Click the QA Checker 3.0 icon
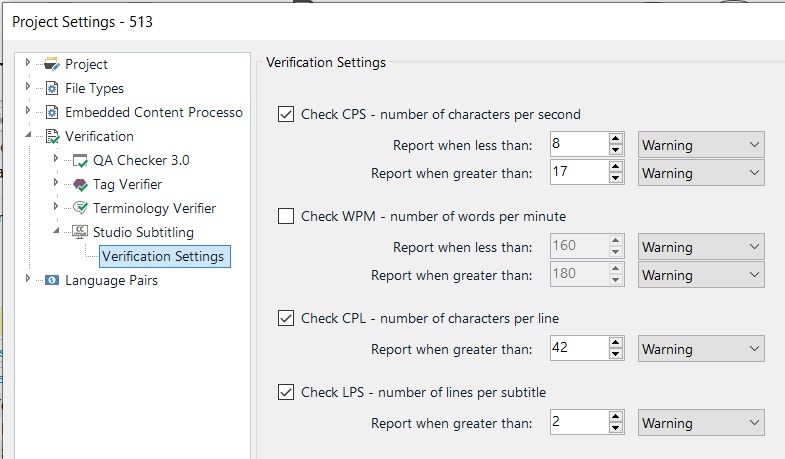 pyautogui.click(x=80, y=161)
